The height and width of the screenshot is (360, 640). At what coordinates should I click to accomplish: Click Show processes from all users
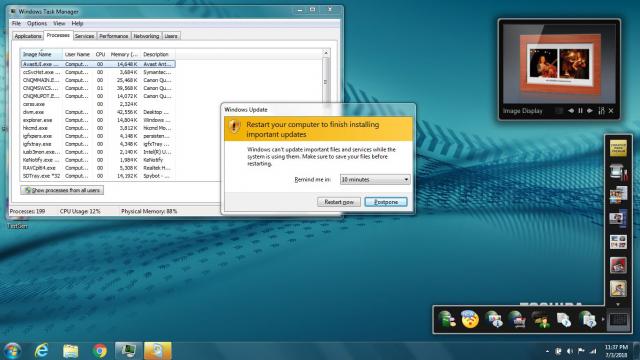click(x=62, y=190)
